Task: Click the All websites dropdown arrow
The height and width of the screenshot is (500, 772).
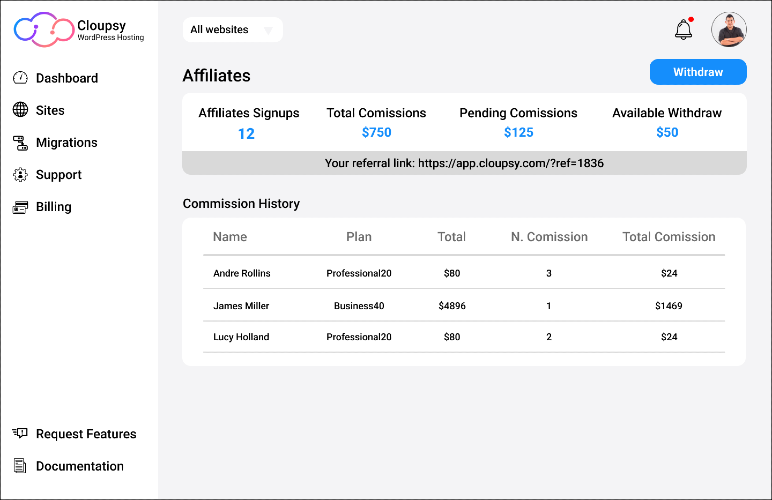Action: pyautogui.click(x=268, y=31)
